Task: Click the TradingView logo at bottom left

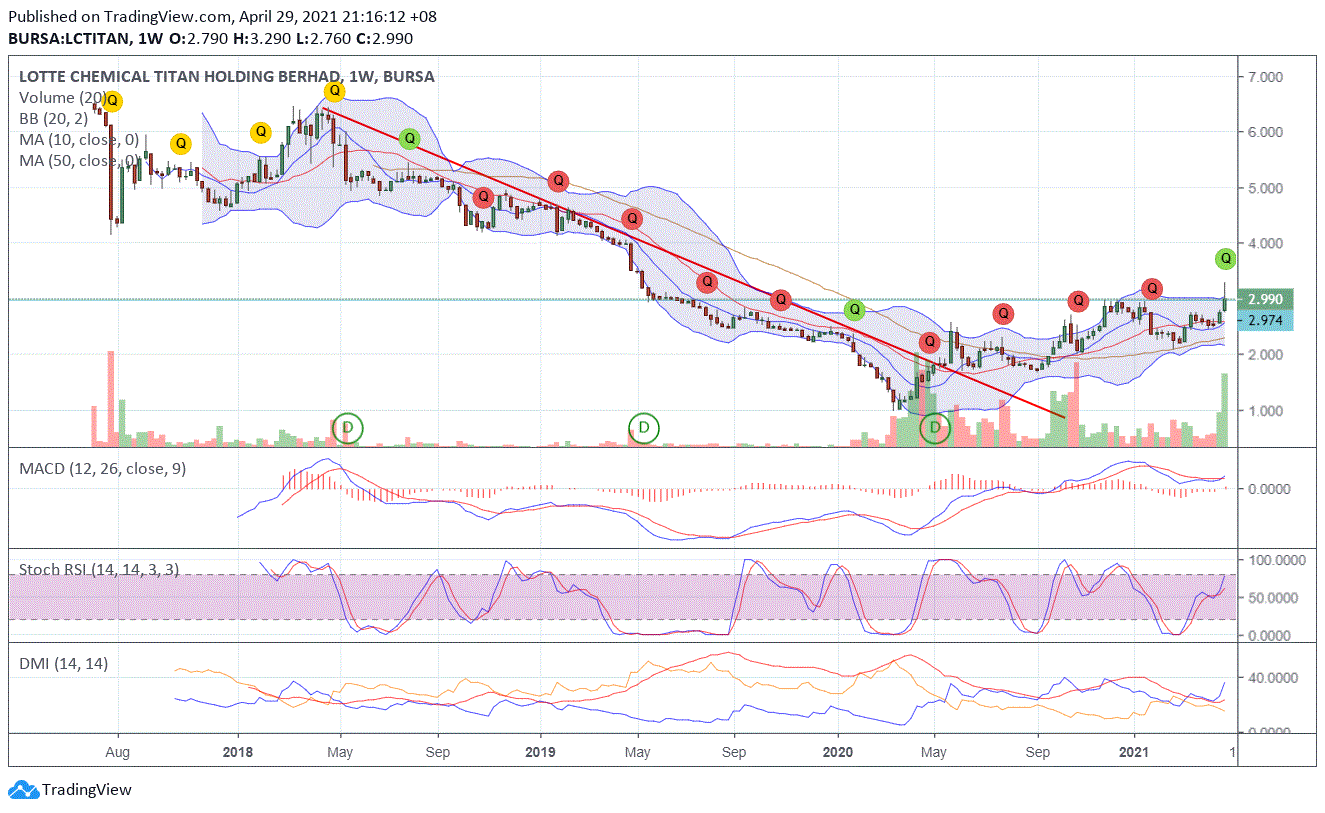Action: tap(71, 790)
